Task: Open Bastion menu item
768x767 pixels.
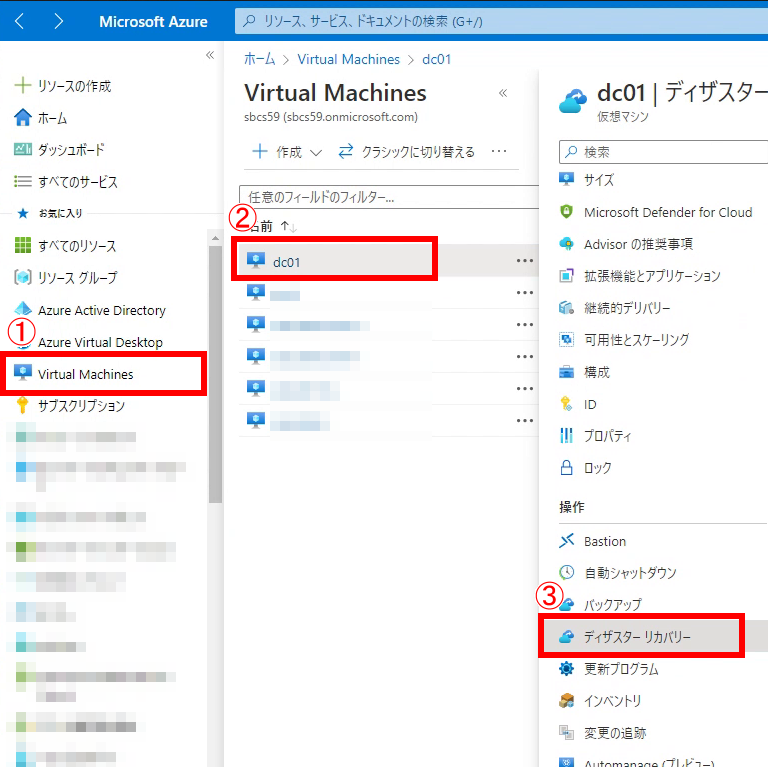Action: pyautogui.click(x=592, y=541)
